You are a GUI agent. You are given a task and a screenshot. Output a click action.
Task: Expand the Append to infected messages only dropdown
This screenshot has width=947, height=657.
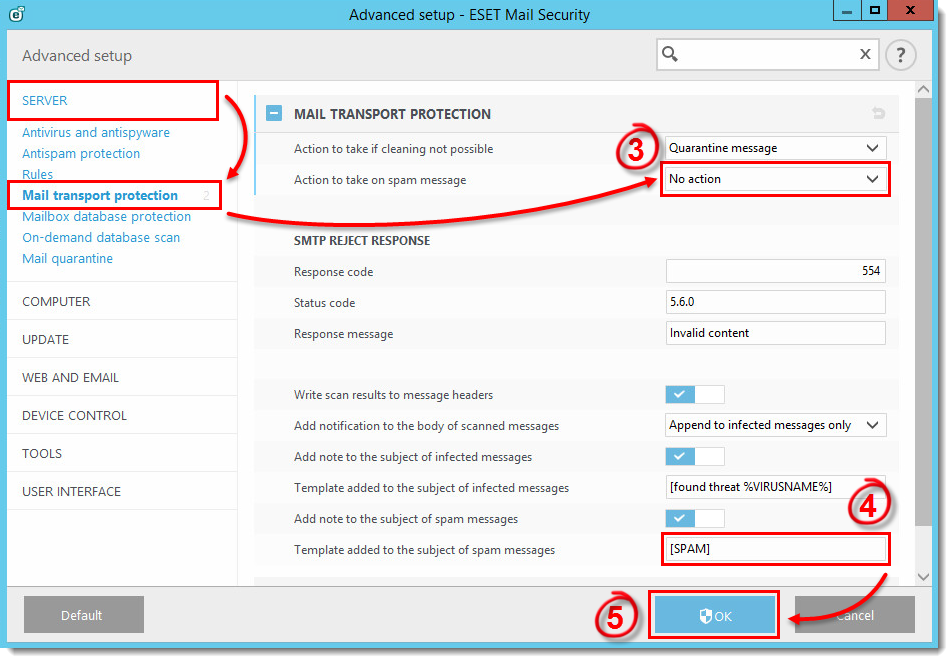click(775, 424)
